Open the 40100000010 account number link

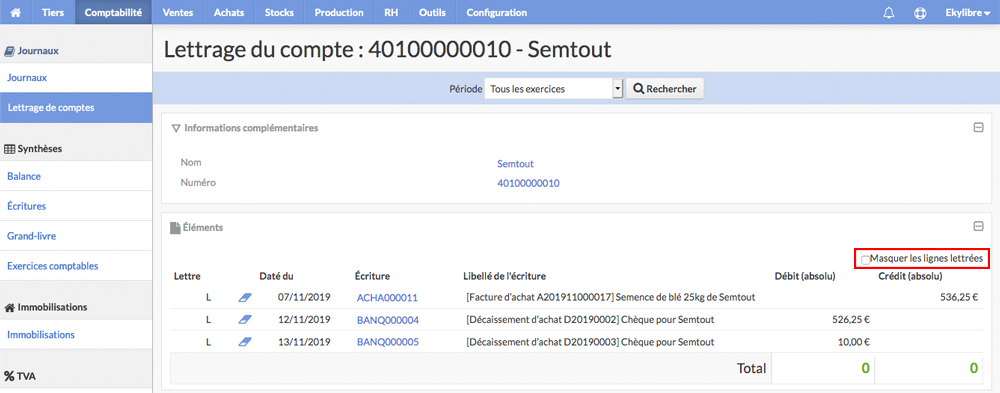tap(528, 183)
